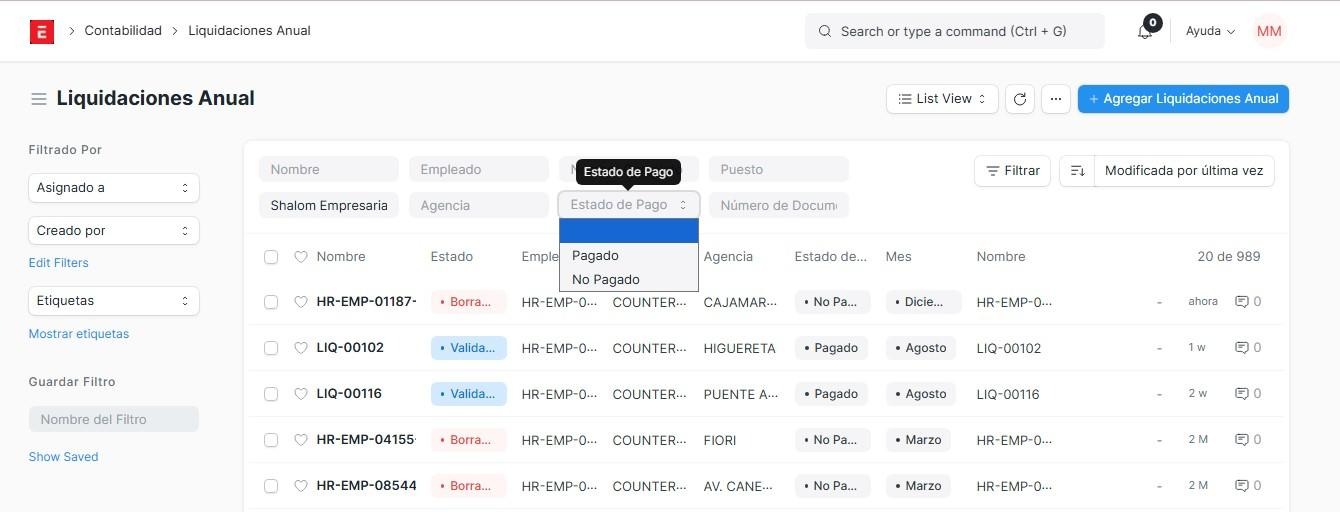Screen dimensions: 1340x512
Task: Open the notifications bell
Action: tap(1145, 31)
